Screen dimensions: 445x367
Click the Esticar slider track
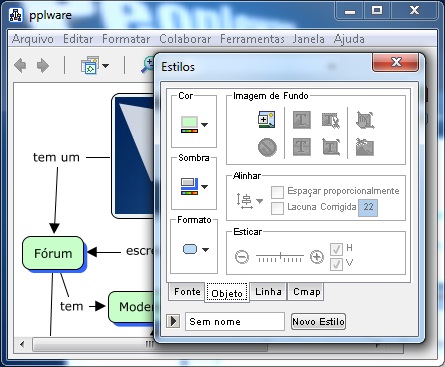(280, 257)
